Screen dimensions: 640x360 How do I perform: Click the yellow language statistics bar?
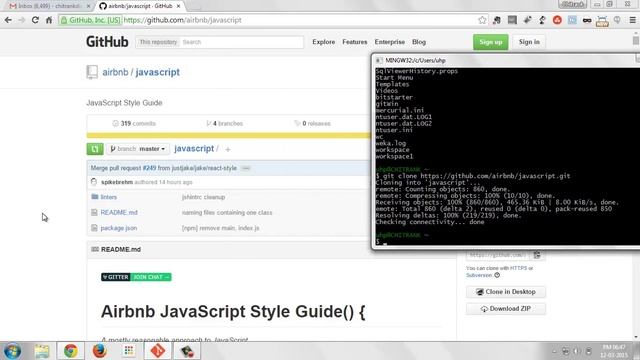click(x=229, y=136)
